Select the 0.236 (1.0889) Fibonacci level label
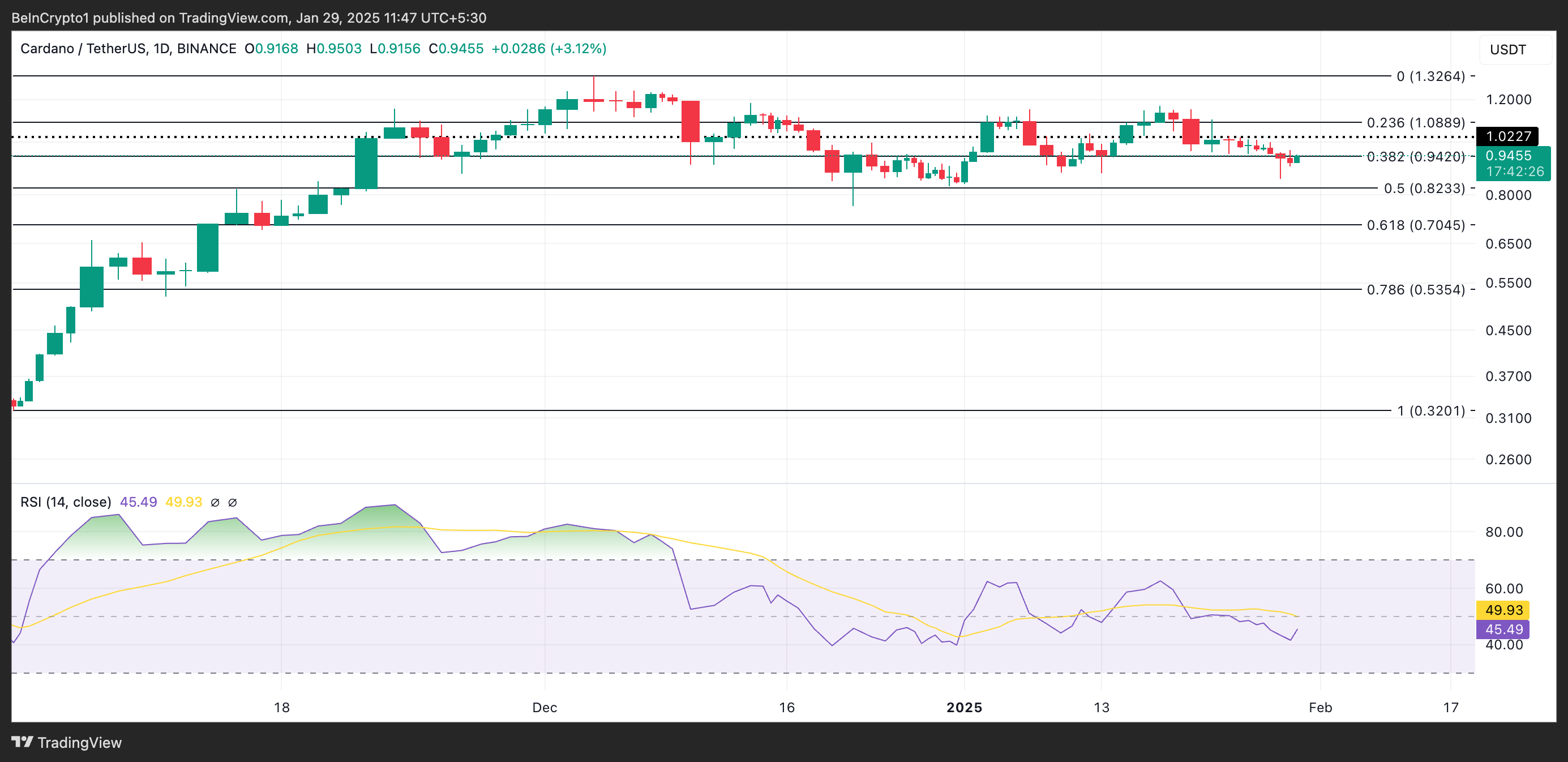The width and height of the screenshot is (1568, 762). tap(1415, 123)
